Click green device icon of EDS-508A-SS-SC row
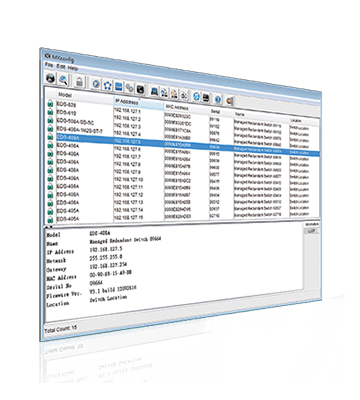The width and height of the screenshot is (360, 400). point(50,121)
